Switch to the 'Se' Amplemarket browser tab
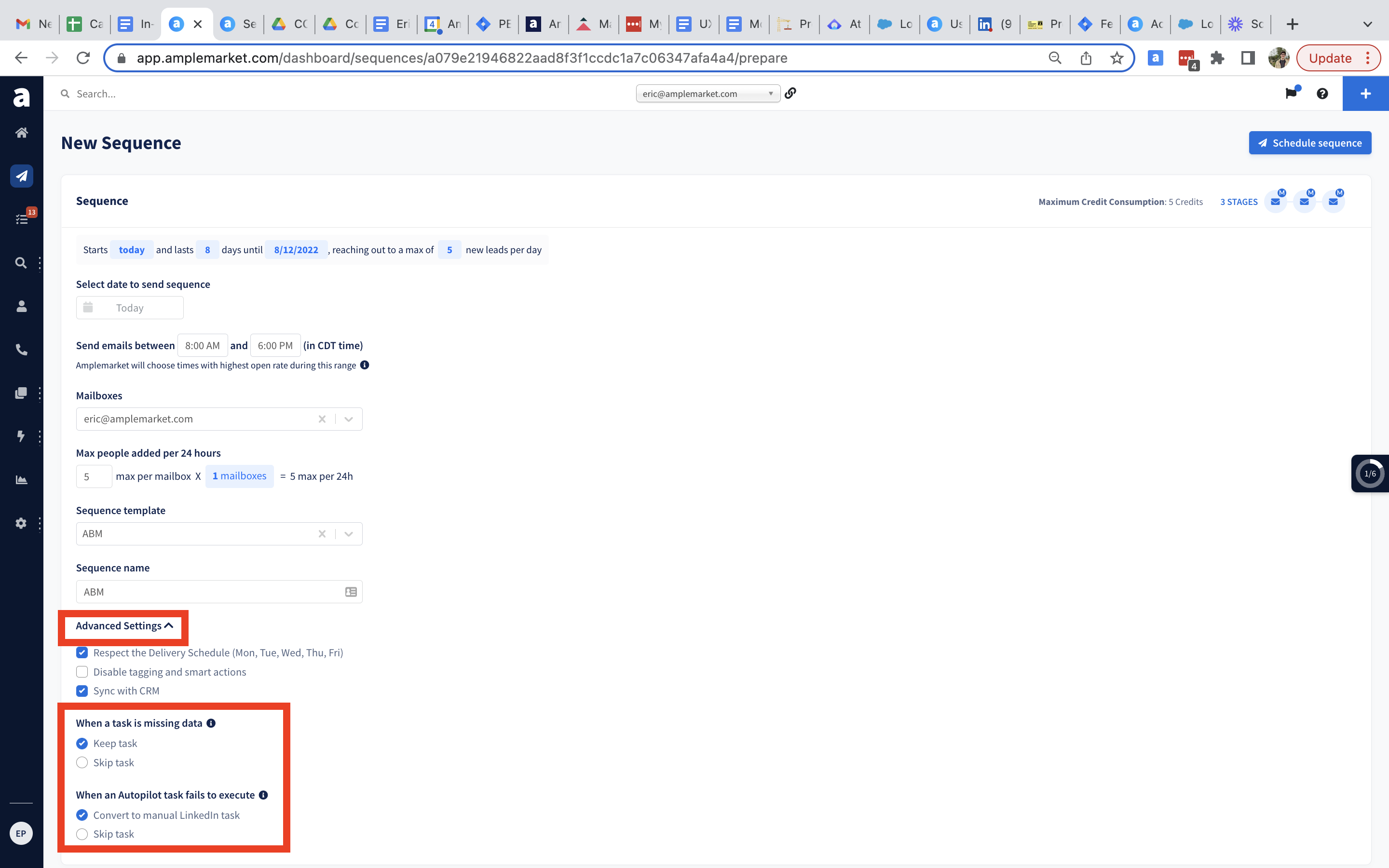1389x868 pixels. (239, 24)
